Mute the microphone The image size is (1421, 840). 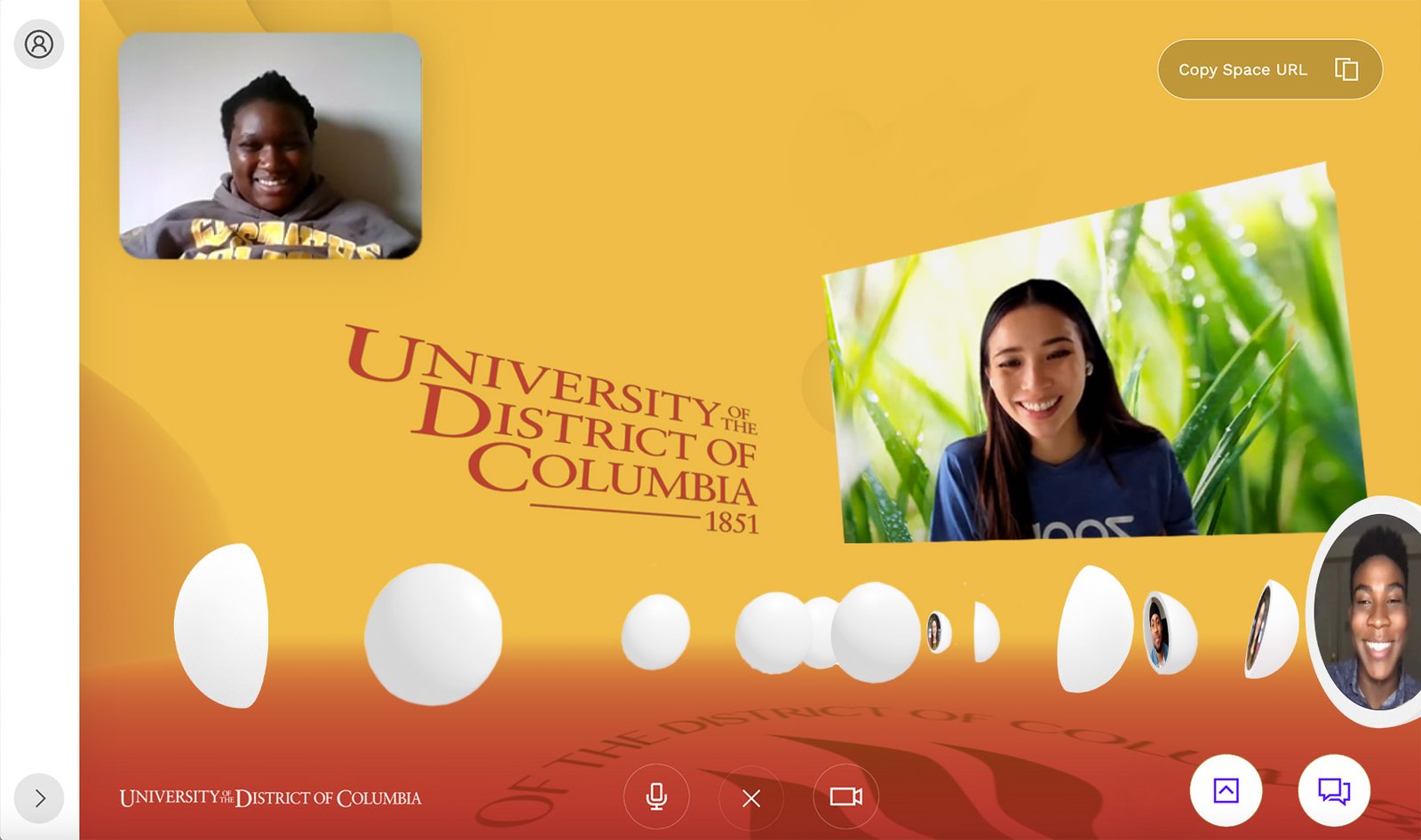tap(656, 796)
